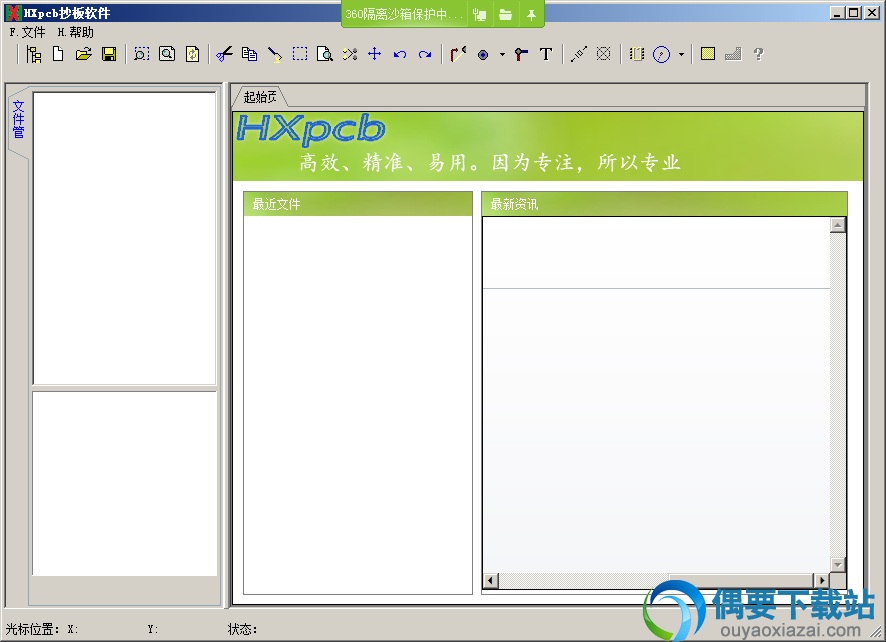
Task: Click the news panel scroll up arrow
Action: (x=837, y=225)
